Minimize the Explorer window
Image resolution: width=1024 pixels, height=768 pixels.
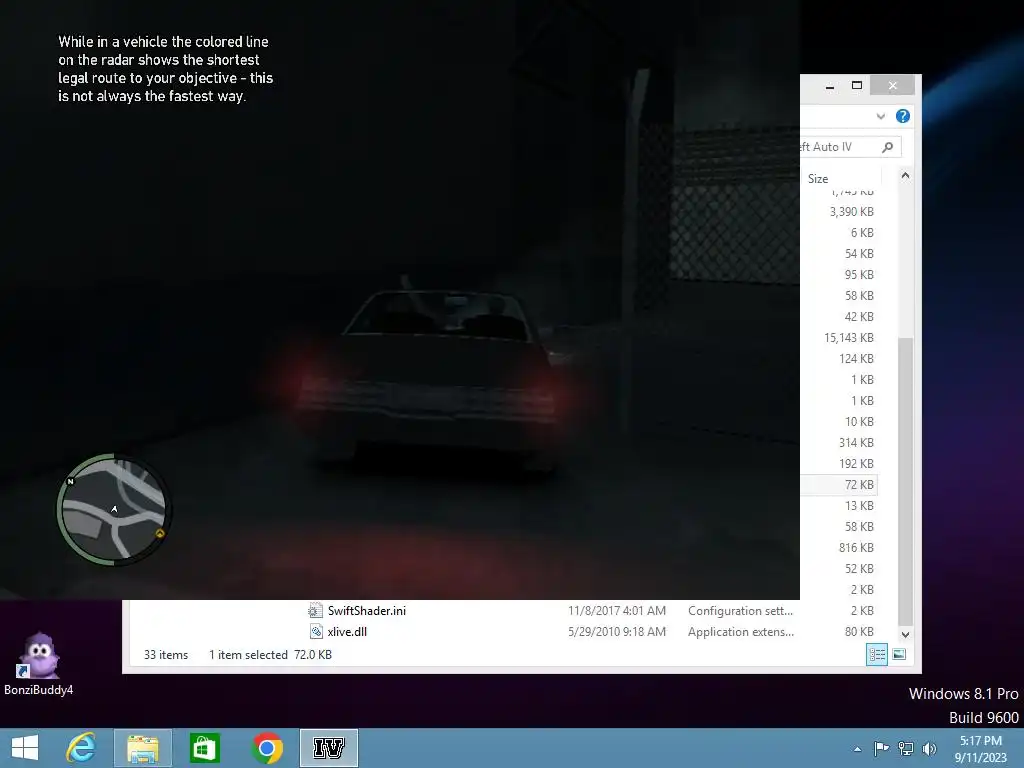click(829, 86)
